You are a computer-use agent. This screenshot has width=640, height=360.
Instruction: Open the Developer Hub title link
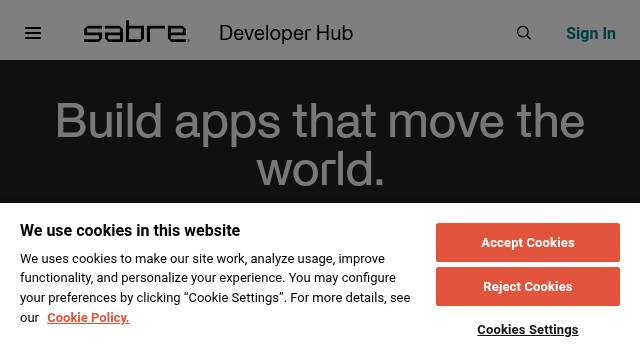pyautogui.click(x=286, y=33)
